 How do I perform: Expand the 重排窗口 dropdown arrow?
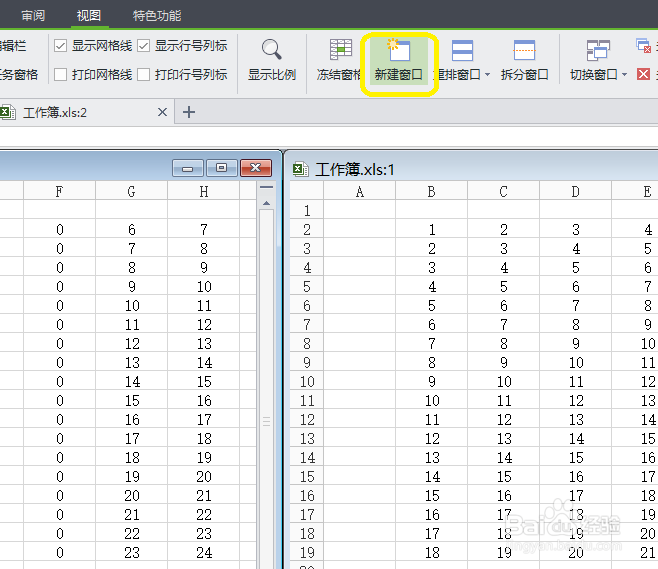pos(487,75)
